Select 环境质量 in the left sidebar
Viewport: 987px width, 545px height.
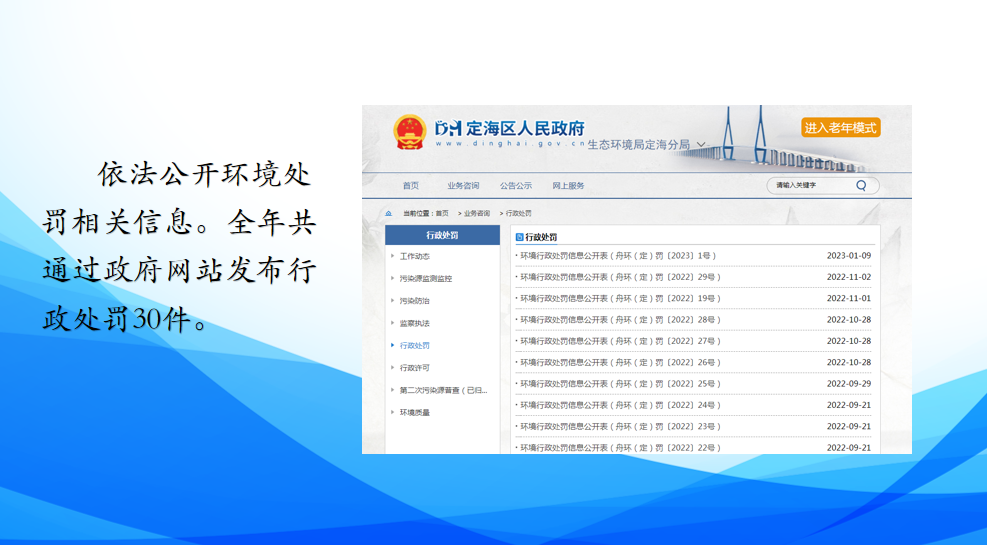point(415,412)
